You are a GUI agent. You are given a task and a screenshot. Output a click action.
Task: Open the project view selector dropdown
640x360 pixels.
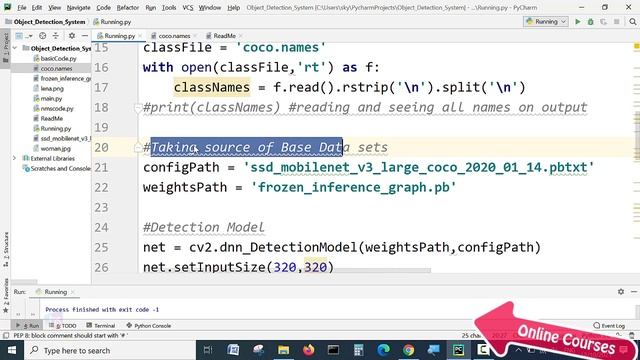point(24,36)
